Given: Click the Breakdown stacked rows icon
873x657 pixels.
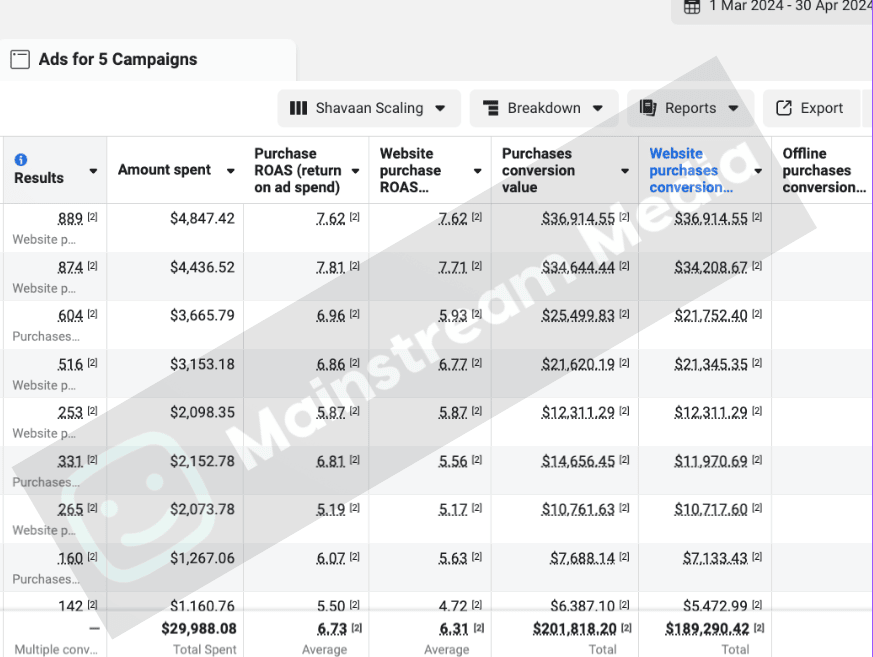Looking at the screenshot, I should 490,108.
